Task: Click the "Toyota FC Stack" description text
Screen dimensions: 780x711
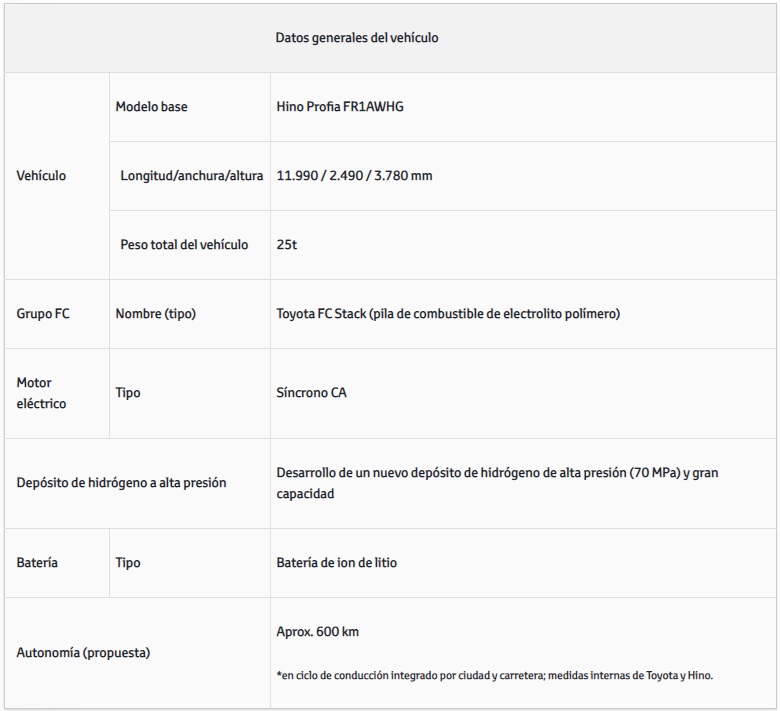Action: tap(448, 314)
